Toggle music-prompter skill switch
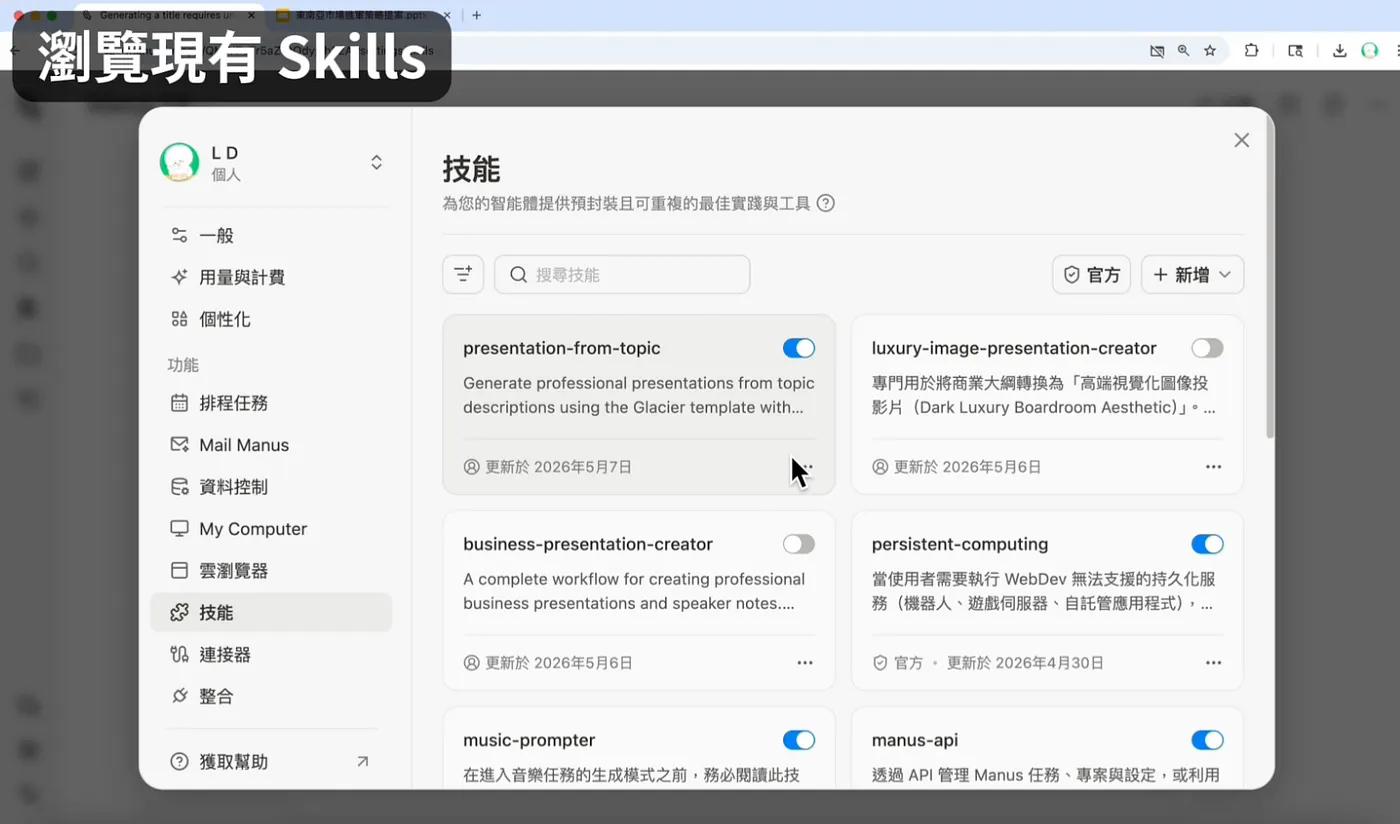The image size is (1400, 824). 799,740
